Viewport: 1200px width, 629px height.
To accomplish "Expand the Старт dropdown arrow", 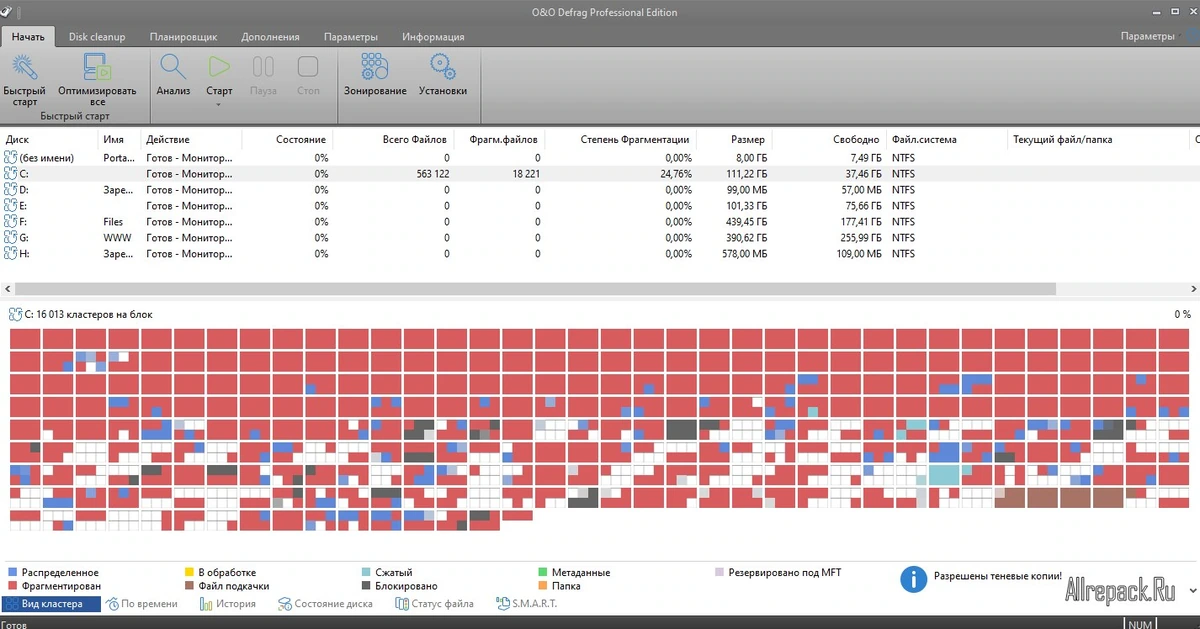I will point(219,104).
